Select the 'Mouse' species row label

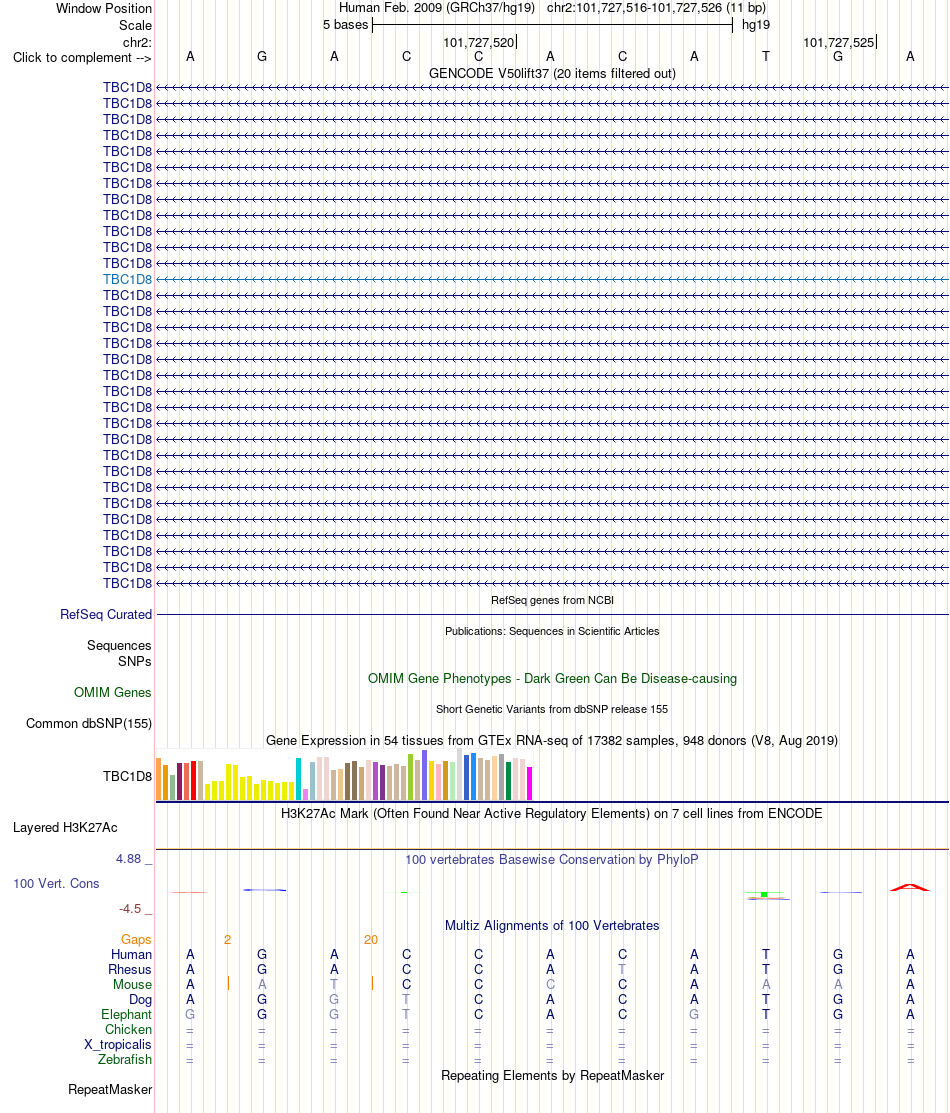132,985
